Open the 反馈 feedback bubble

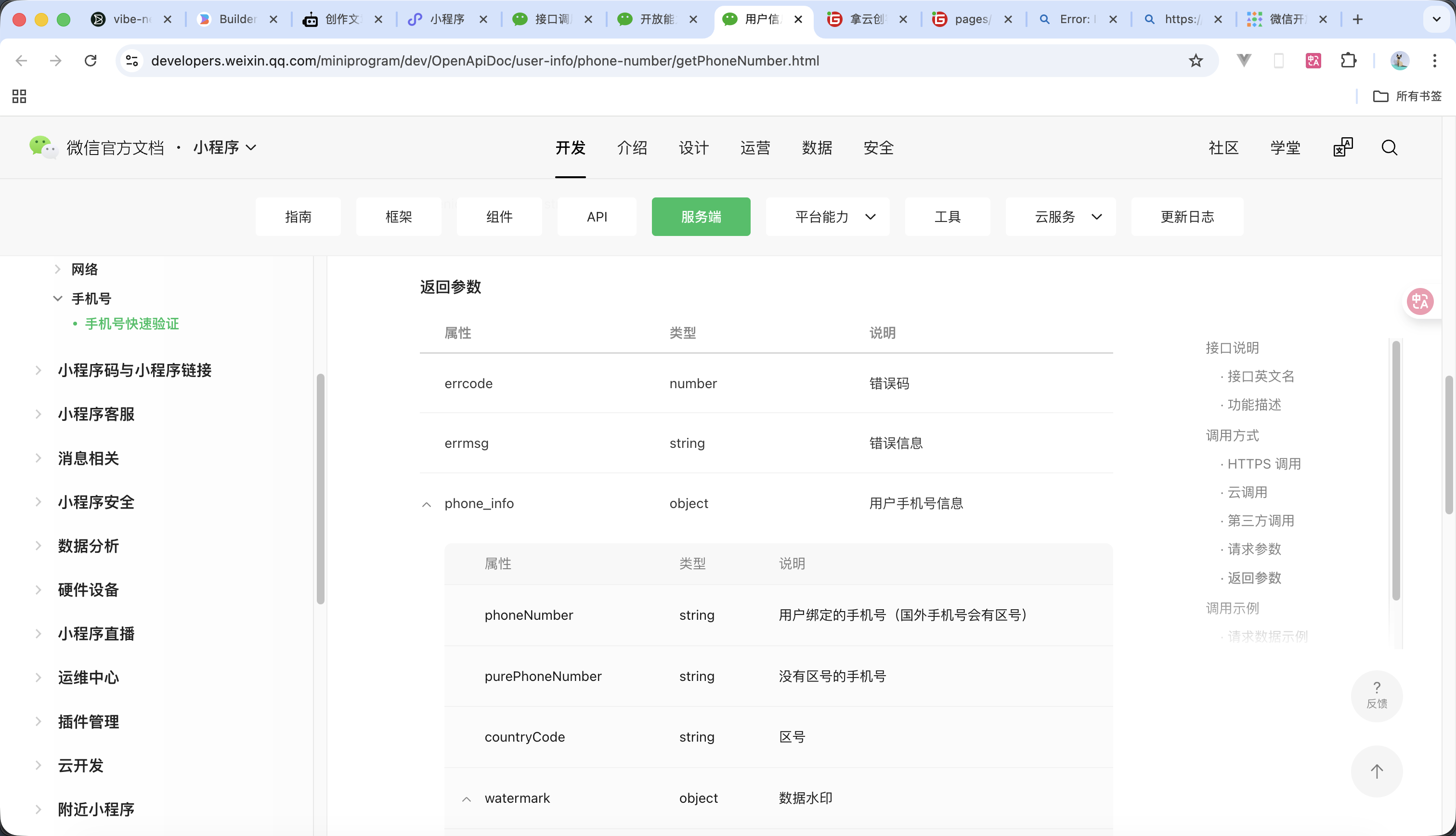click(x=1377, y=696)
